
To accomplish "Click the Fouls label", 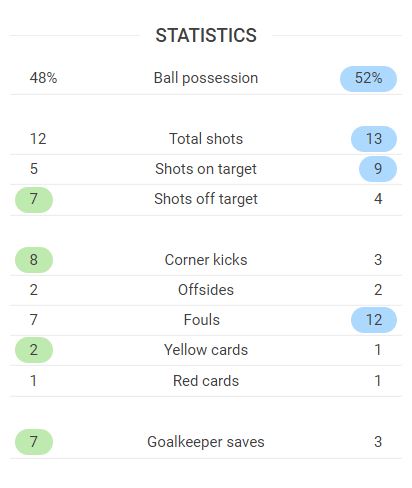I will [x=202, y=320].
